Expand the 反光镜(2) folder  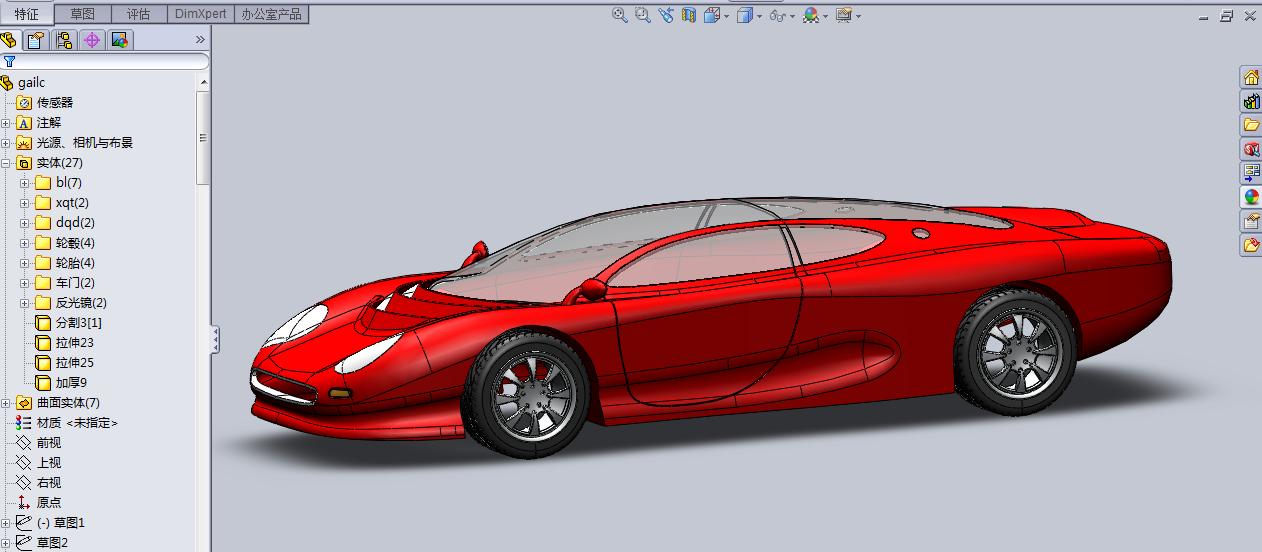(25, 303)
